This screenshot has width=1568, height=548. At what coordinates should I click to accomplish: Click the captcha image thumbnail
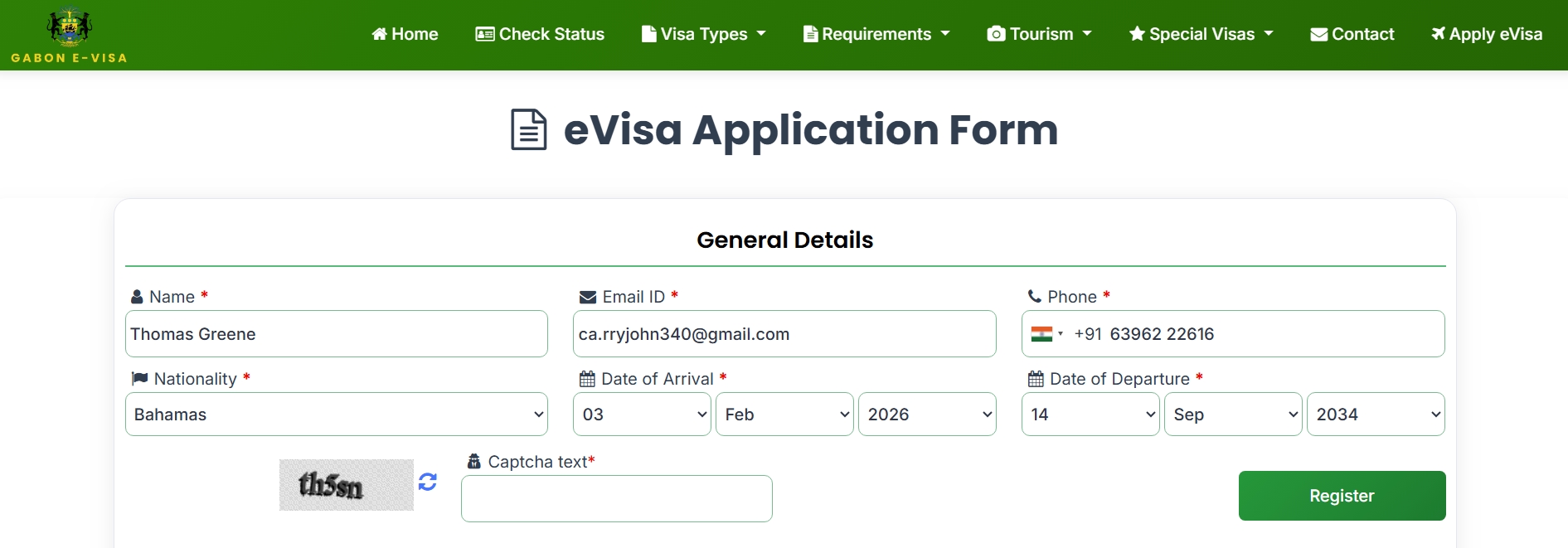[346, 485]
